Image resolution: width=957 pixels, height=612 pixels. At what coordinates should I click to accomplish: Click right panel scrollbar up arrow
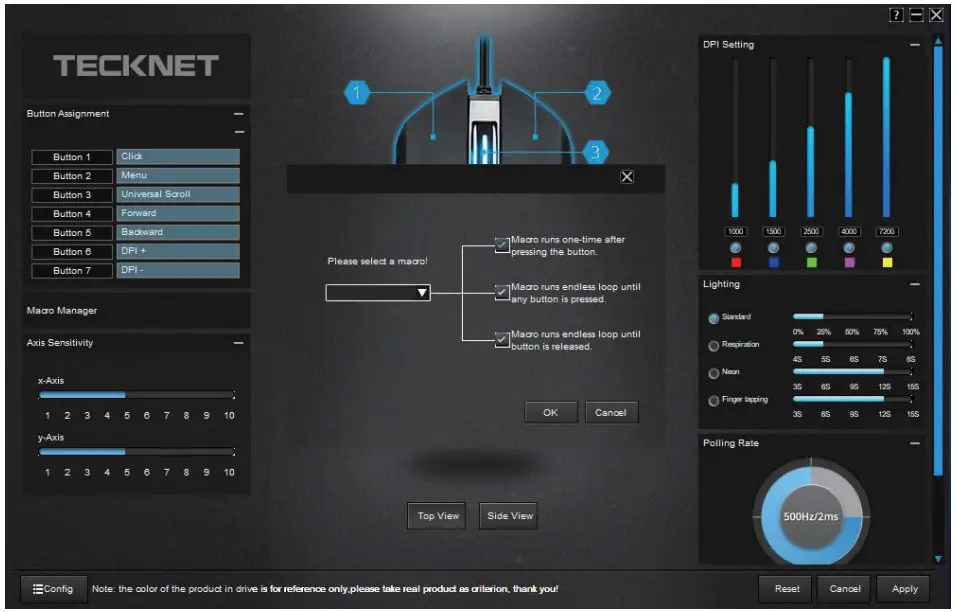click(938, 40)
